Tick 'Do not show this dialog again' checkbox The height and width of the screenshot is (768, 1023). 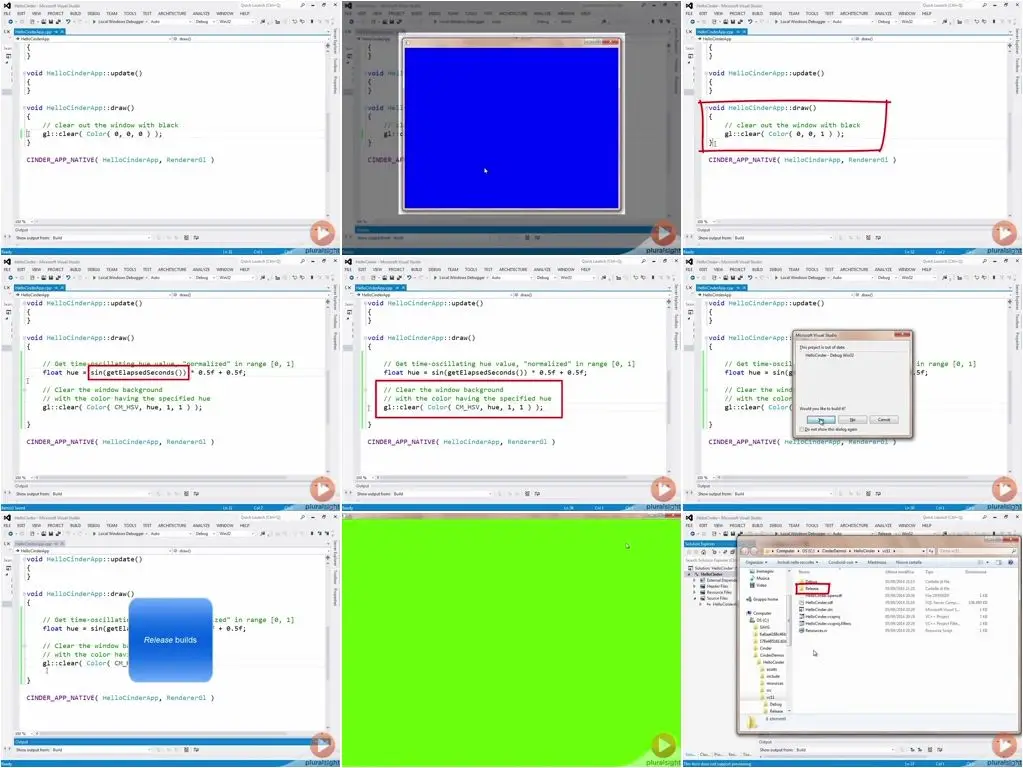(802, 429)
